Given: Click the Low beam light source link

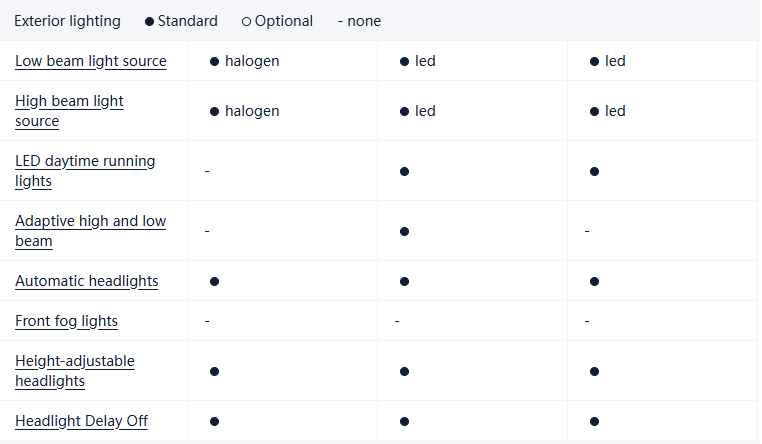Looking at the screenshot, I should click(91, 61).
